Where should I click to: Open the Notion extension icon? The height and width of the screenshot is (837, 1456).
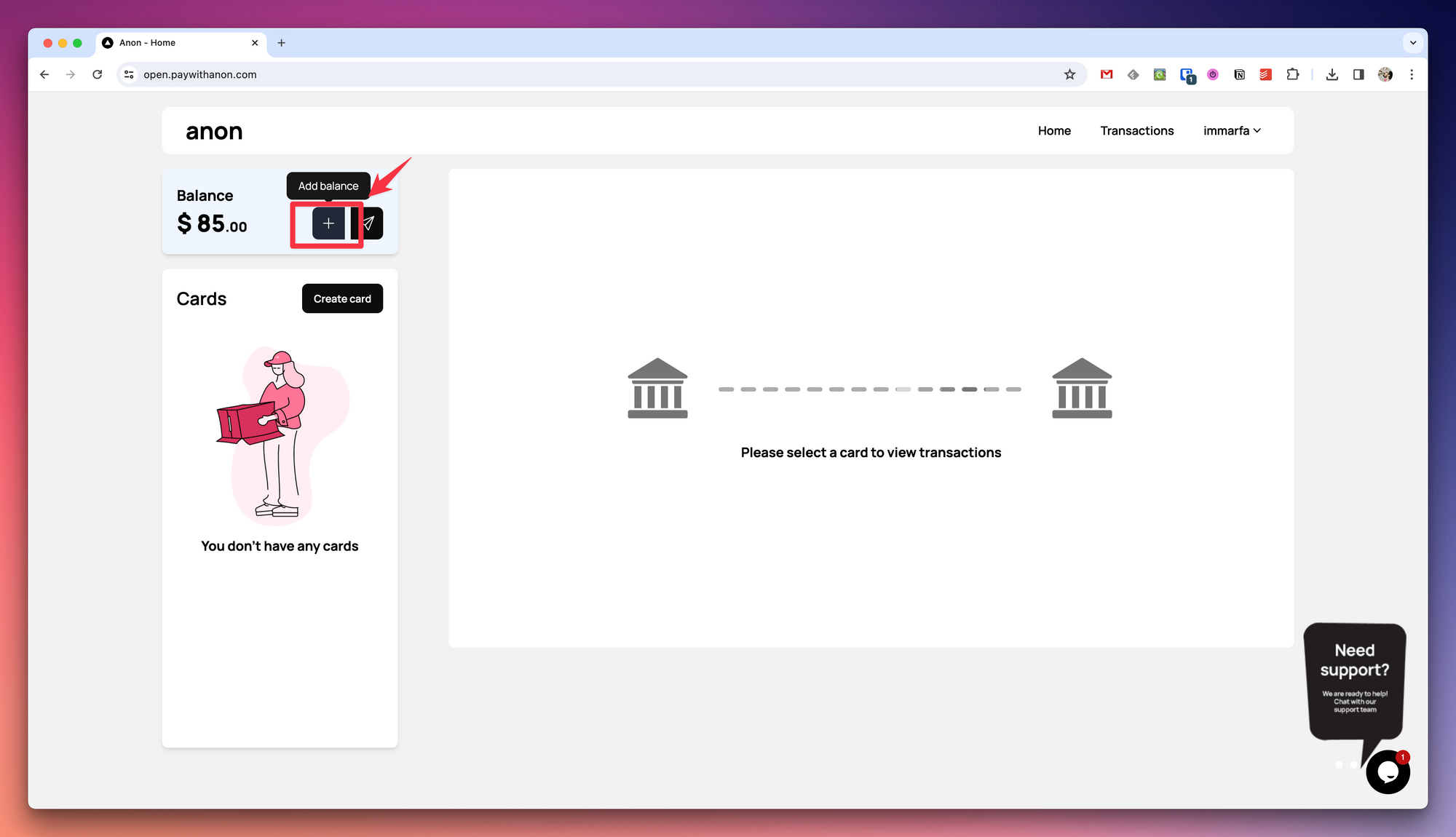coord(1239,74)
